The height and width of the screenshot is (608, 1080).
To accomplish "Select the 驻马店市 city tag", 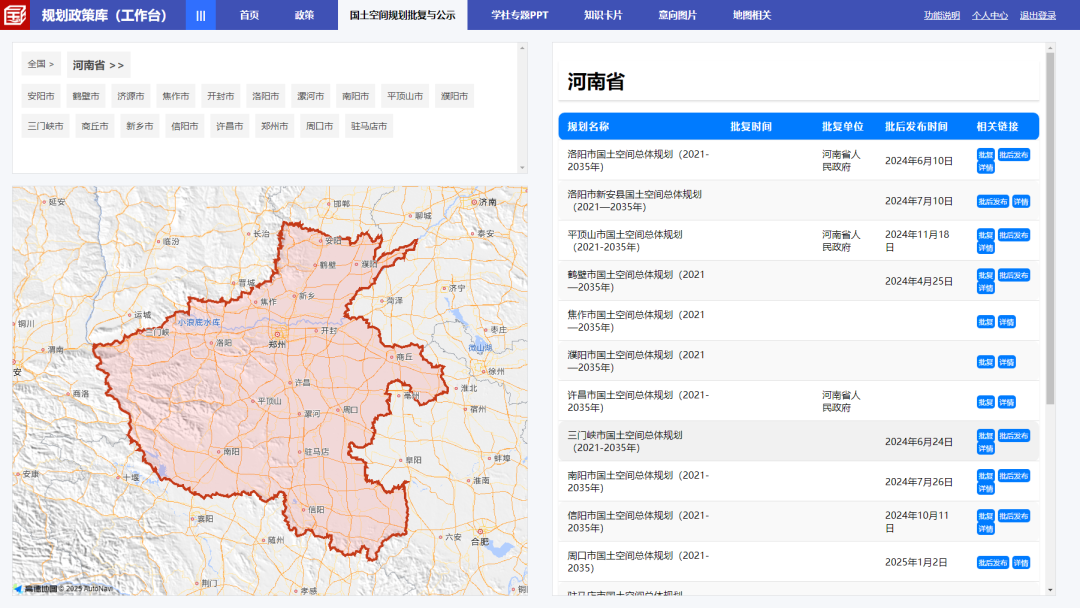I will [x=369, y=126].
